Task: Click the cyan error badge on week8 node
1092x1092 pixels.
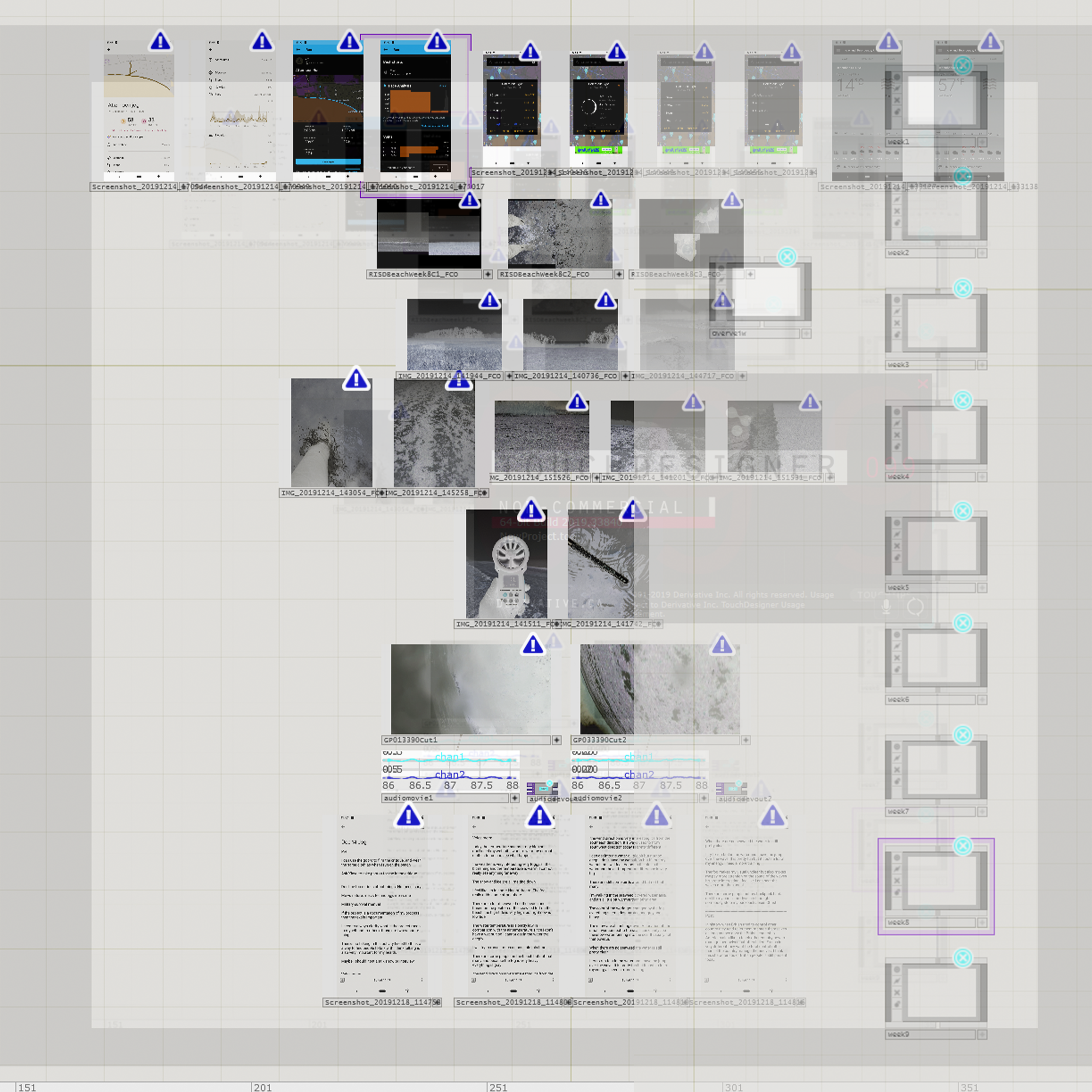Action: tap(963, 846)
